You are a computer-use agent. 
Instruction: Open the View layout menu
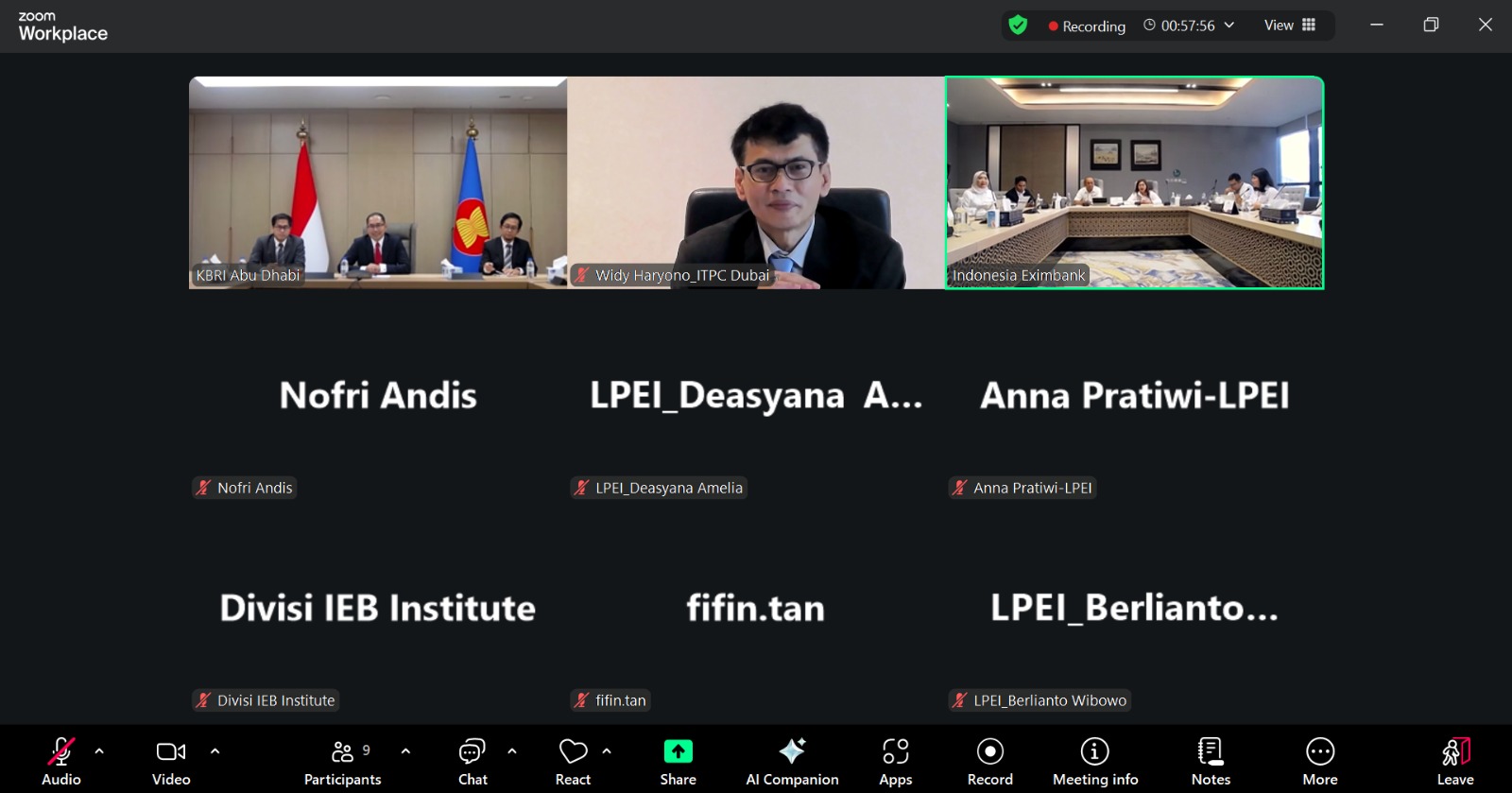[x=1289, y=26]
